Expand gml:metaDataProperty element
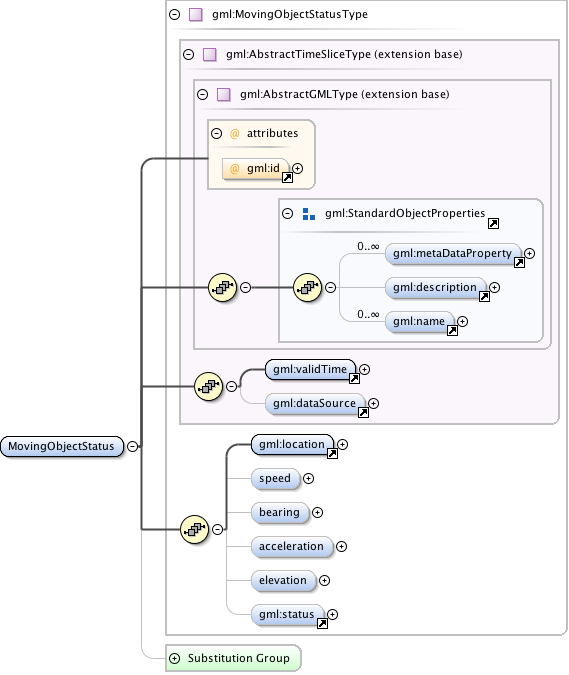Image resolution: width=569 pixels, height=675 pixels. pos(530,254)
